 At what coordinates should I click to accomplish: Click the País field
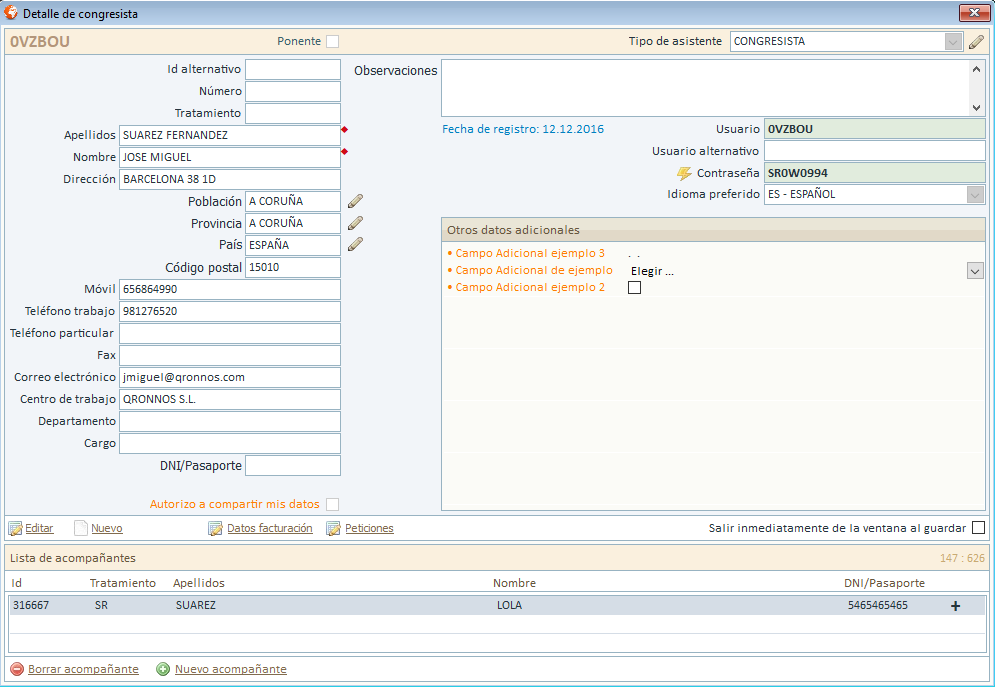[293, 245]
